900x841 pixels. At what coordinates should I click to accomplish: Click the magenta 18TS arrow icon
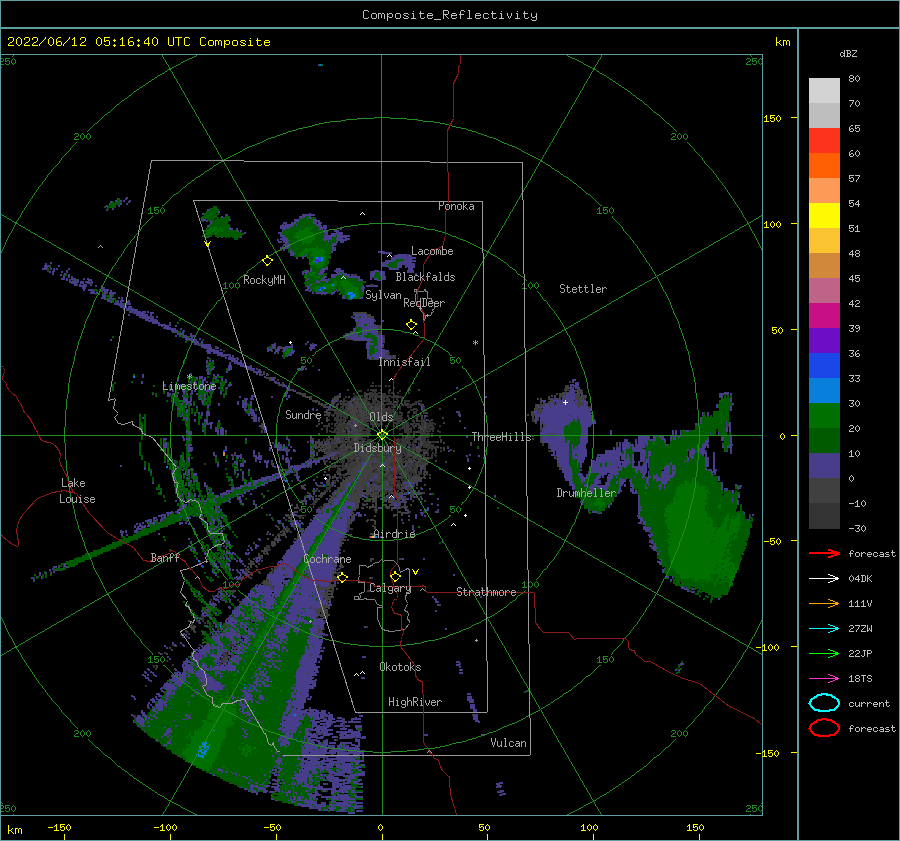(x=824, y=679)
